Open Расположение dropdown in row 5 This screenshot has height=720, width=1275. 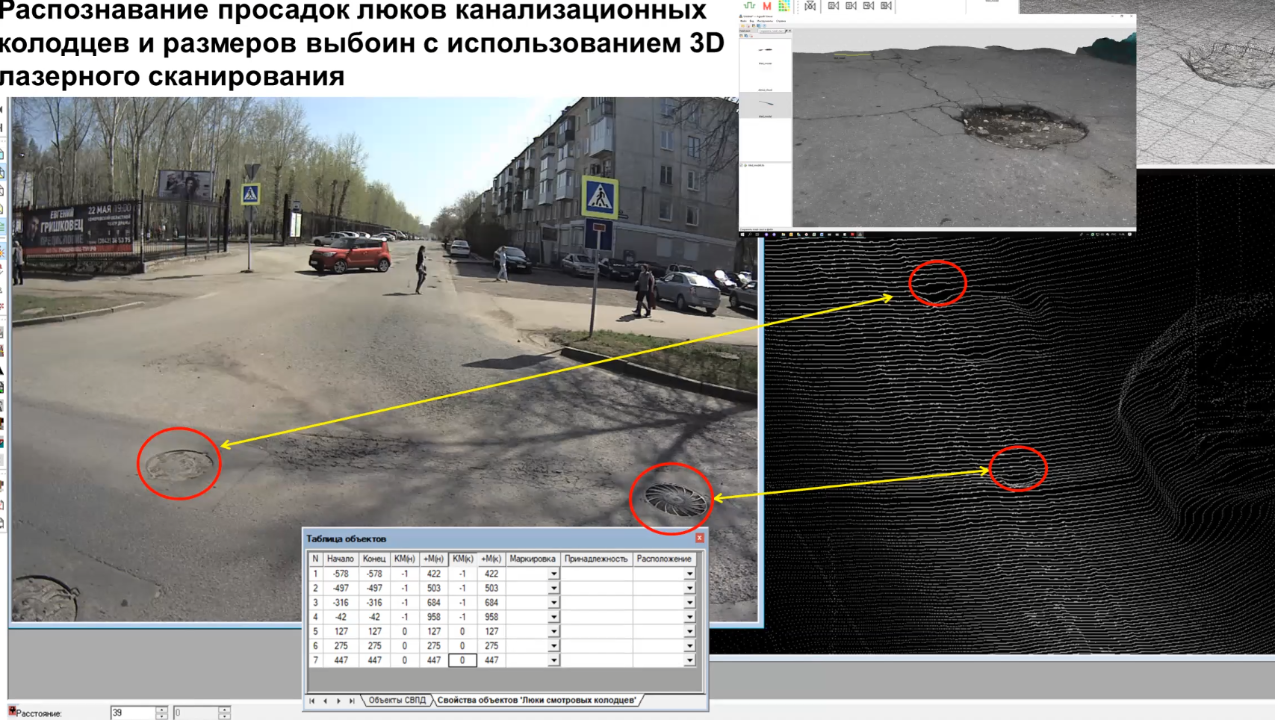tap(689, 632)
